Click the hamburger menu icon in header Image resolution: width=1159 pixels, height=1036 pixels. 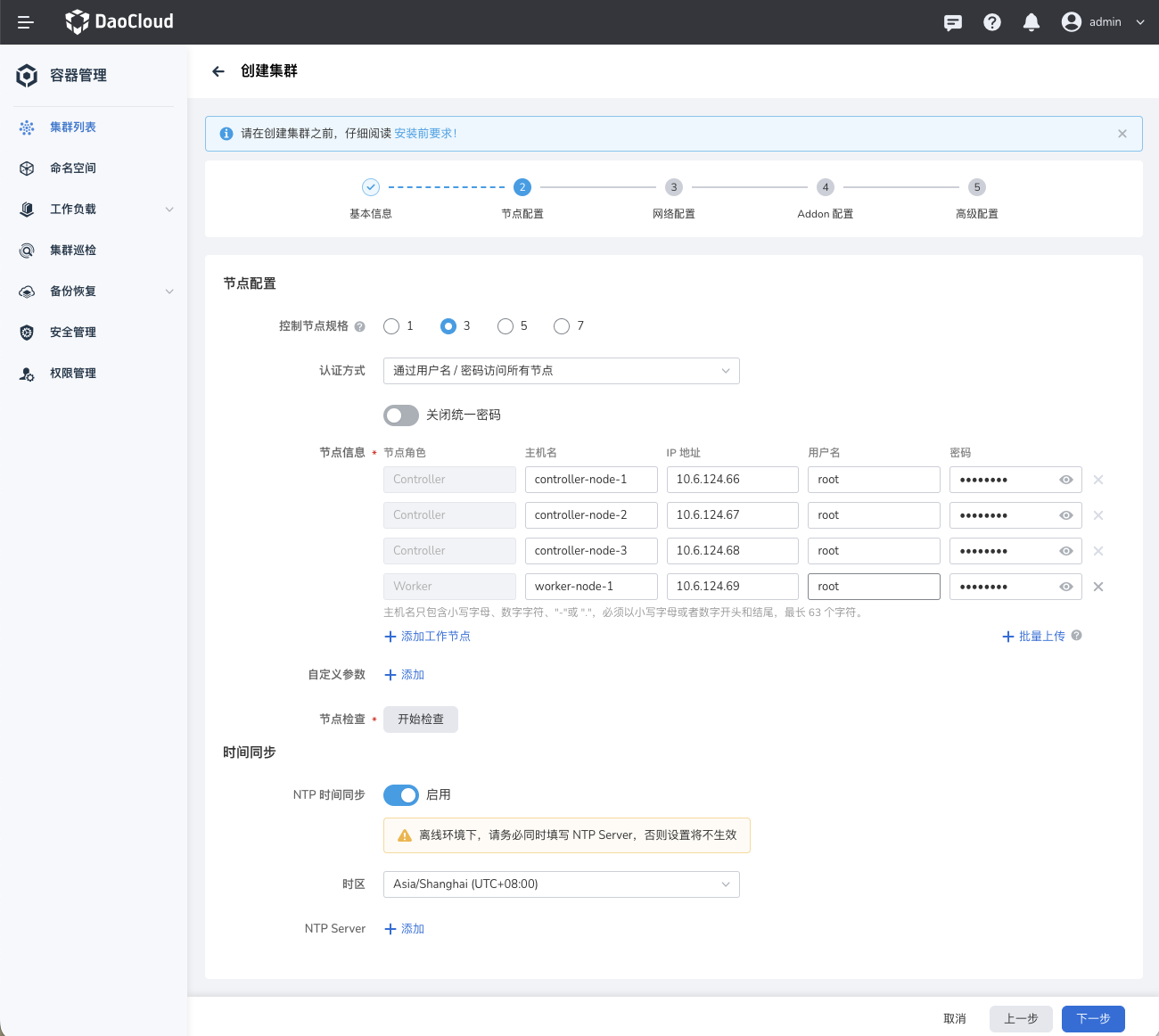coord(26,22)
